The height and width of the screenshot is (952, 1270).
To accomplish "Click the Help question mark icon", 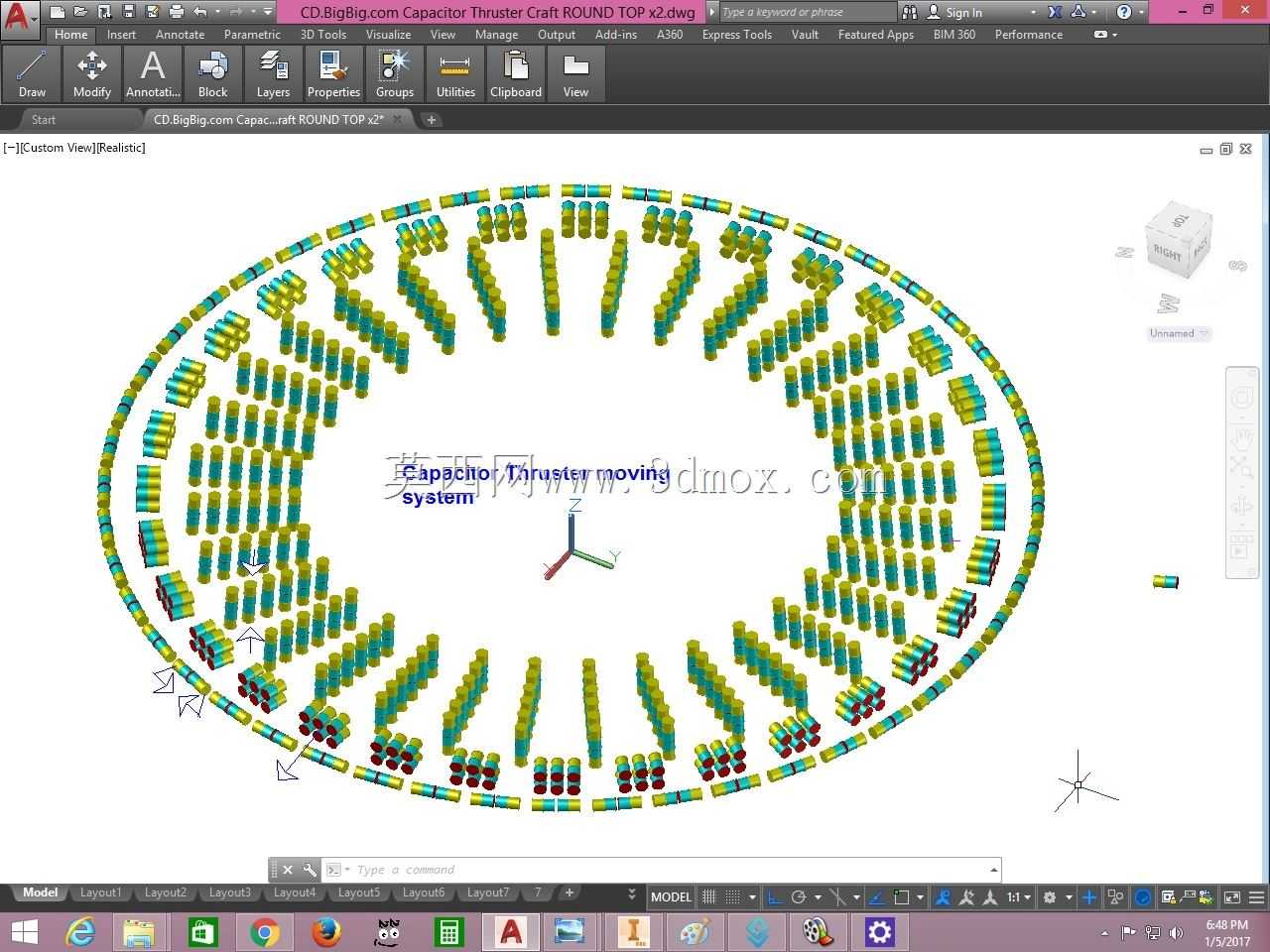I will 1123,12.
